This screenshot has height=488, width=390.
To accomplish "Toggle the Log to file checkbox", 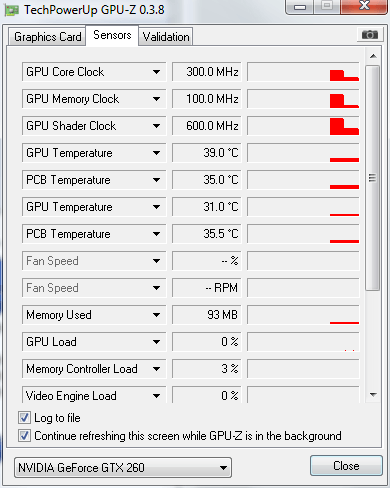I will click(24, 417).
